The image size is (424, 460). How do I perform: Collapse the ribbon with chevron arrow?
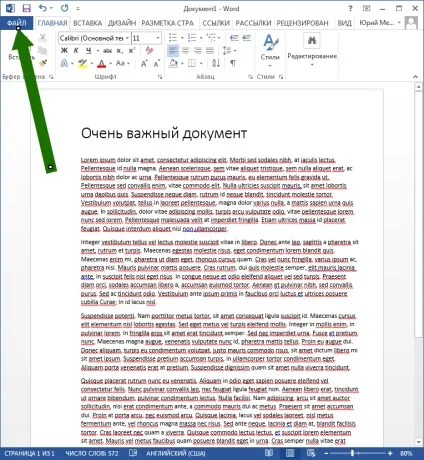coord(415,77)
